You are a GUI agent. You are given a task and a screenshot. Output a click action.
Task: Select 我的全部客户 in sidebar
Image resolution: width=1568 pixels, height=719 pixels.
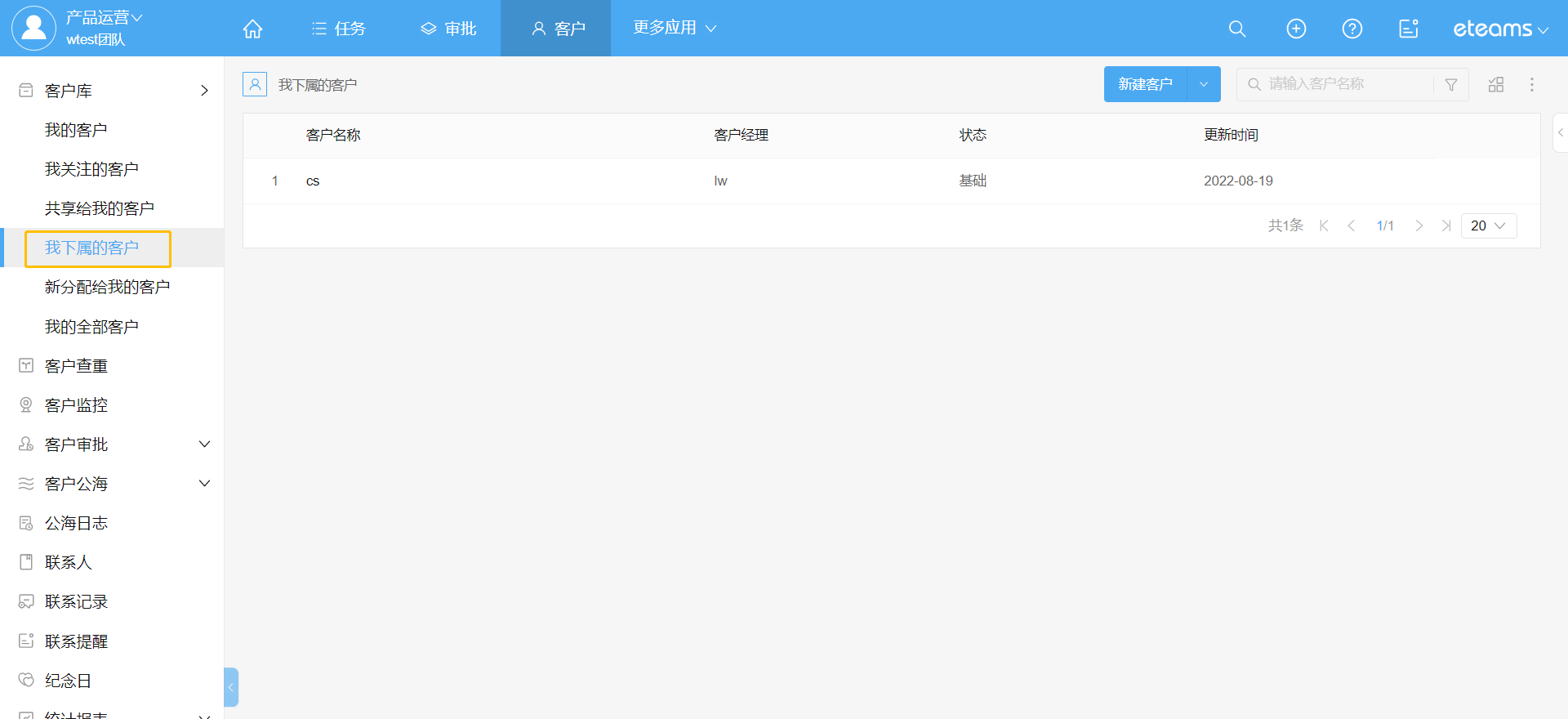91,327
